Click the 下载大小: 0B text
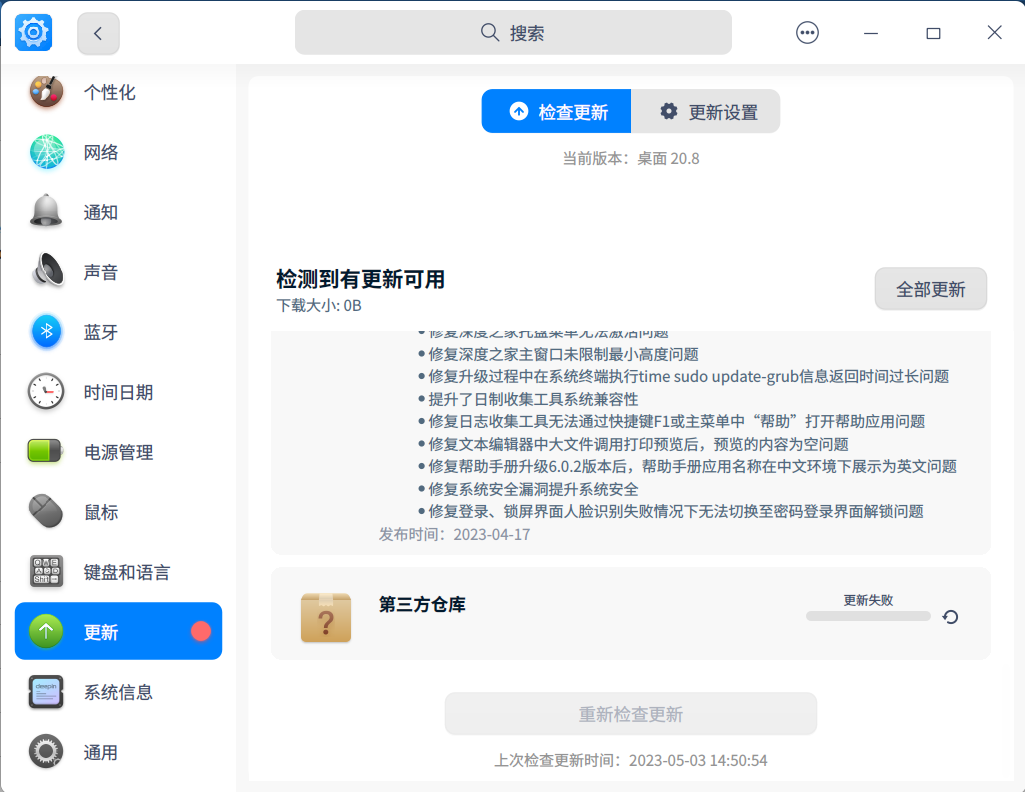This screenshot has height=792, width=1025. tap(319, 305)
